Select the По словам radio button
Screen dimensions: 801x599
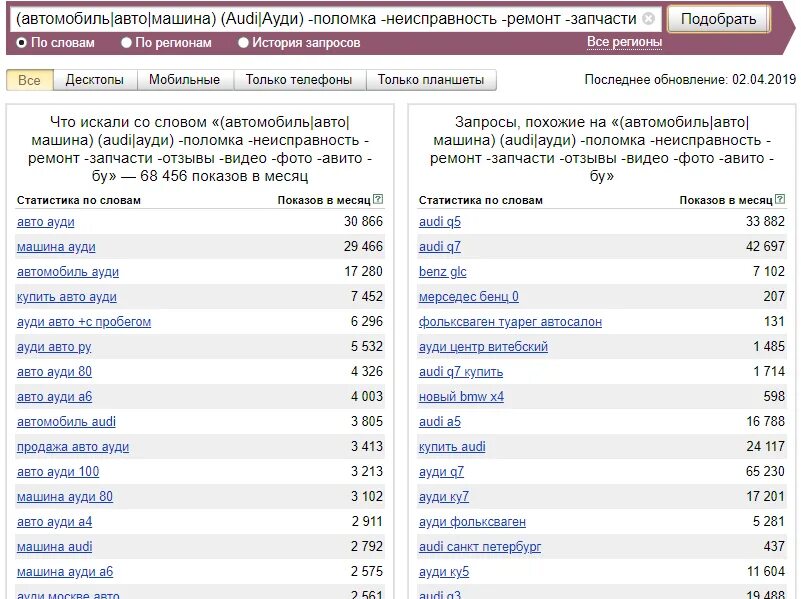tap(21, 43)
